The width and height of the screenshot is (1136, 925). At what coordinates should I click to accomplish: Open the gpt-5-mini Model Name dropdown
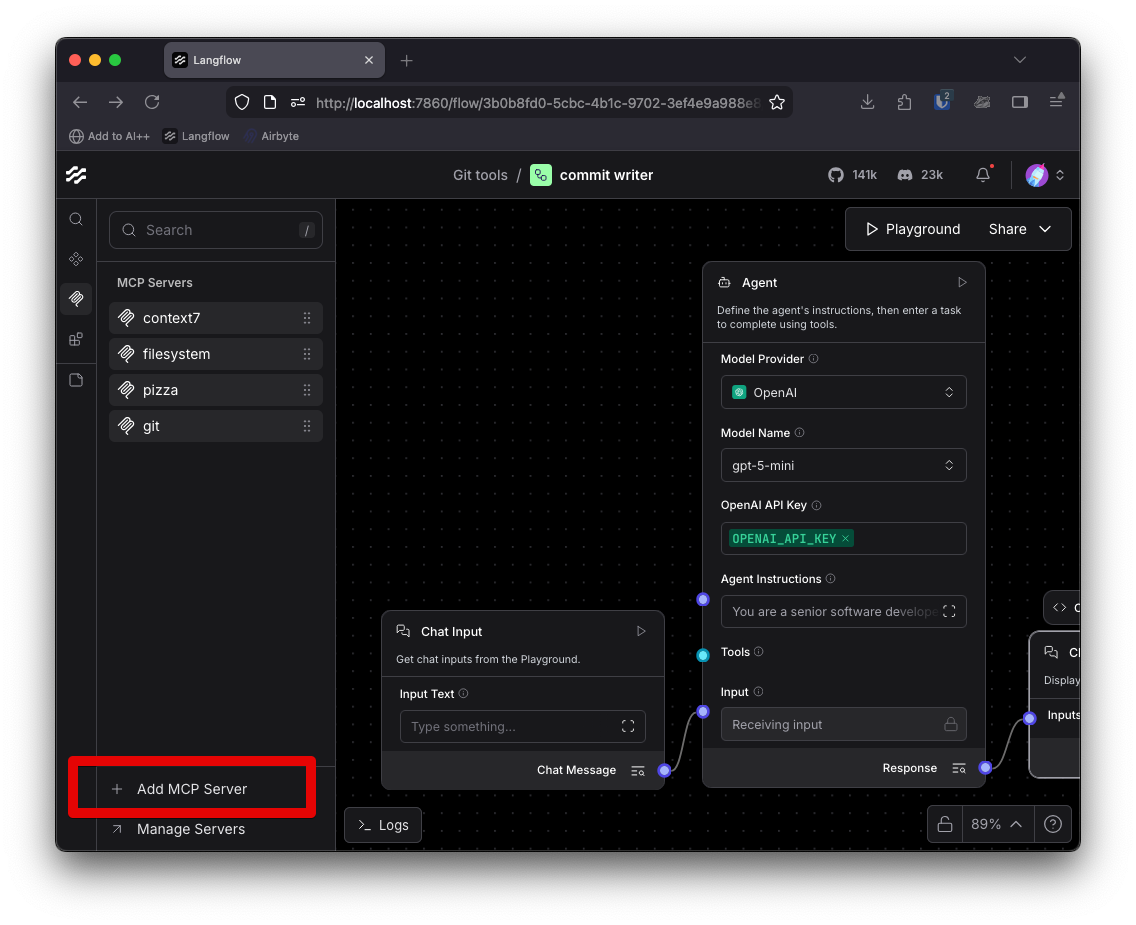[843, 464]
